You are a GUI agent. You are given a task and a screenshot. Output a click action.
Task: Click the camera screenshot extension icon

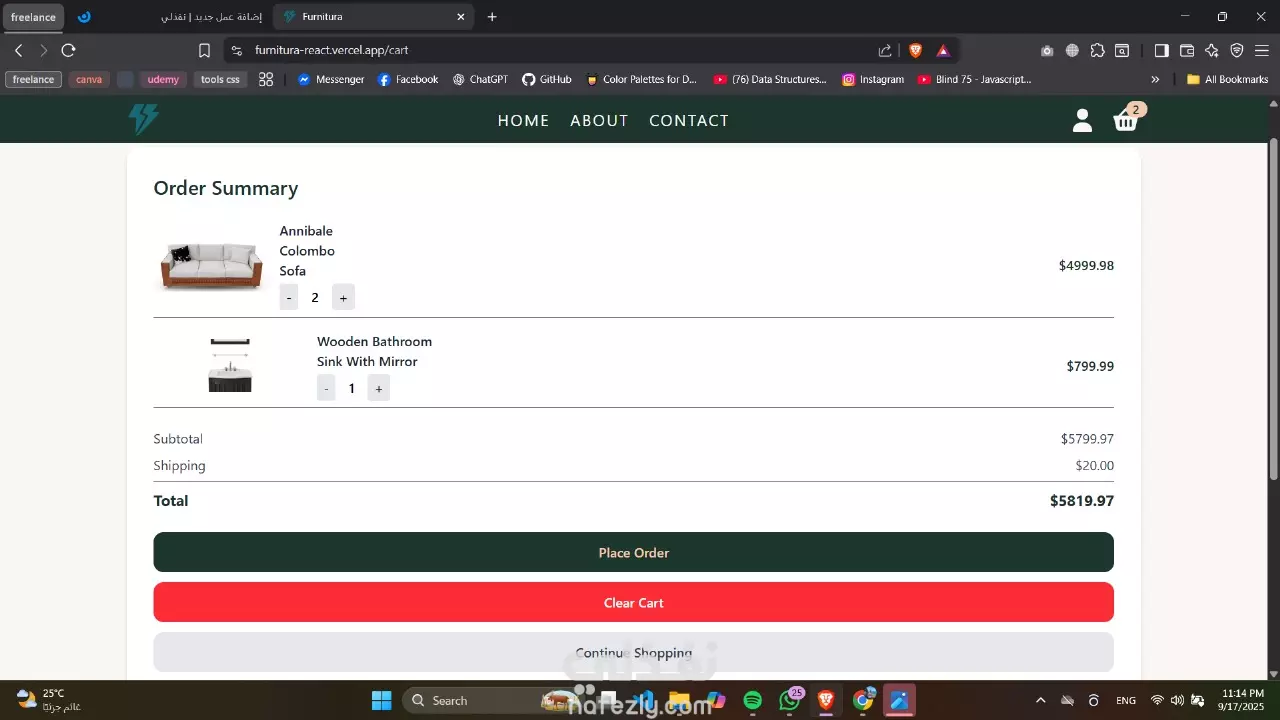(x=1047, y=50)
